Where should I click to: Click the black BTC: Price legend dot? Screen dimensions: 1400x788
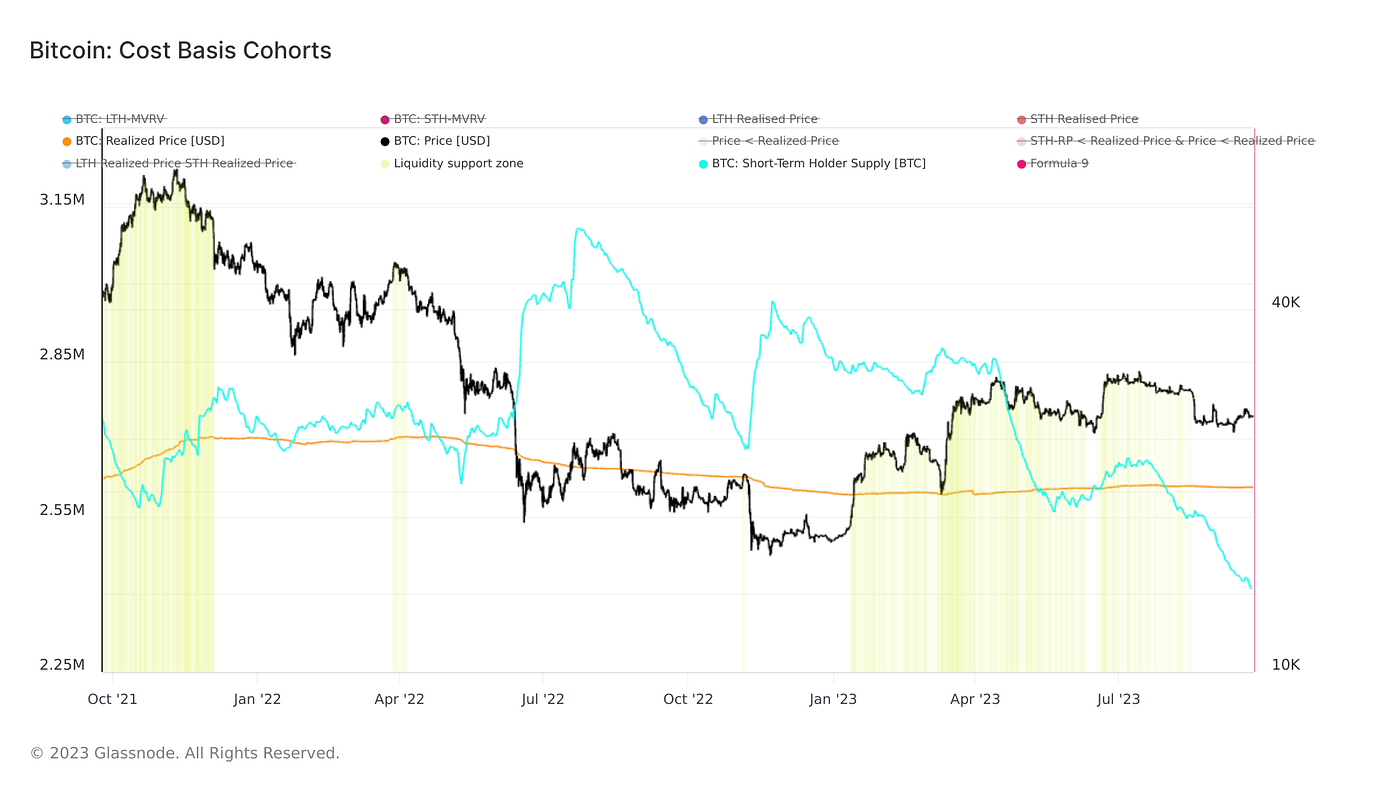[385, 141]
